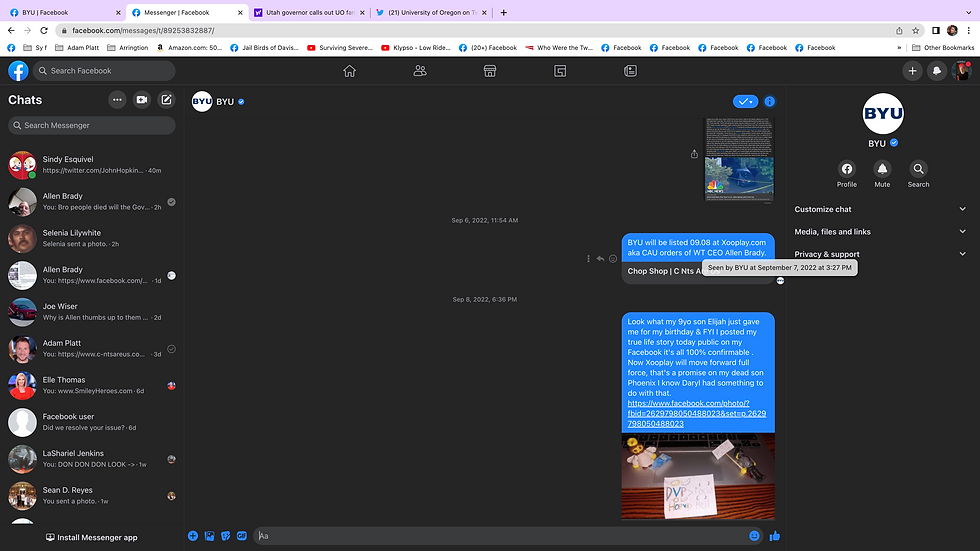This screenshot has height=551, width=980.
Task: Attach a photo file to message
Action: click(x=209, y=536)
